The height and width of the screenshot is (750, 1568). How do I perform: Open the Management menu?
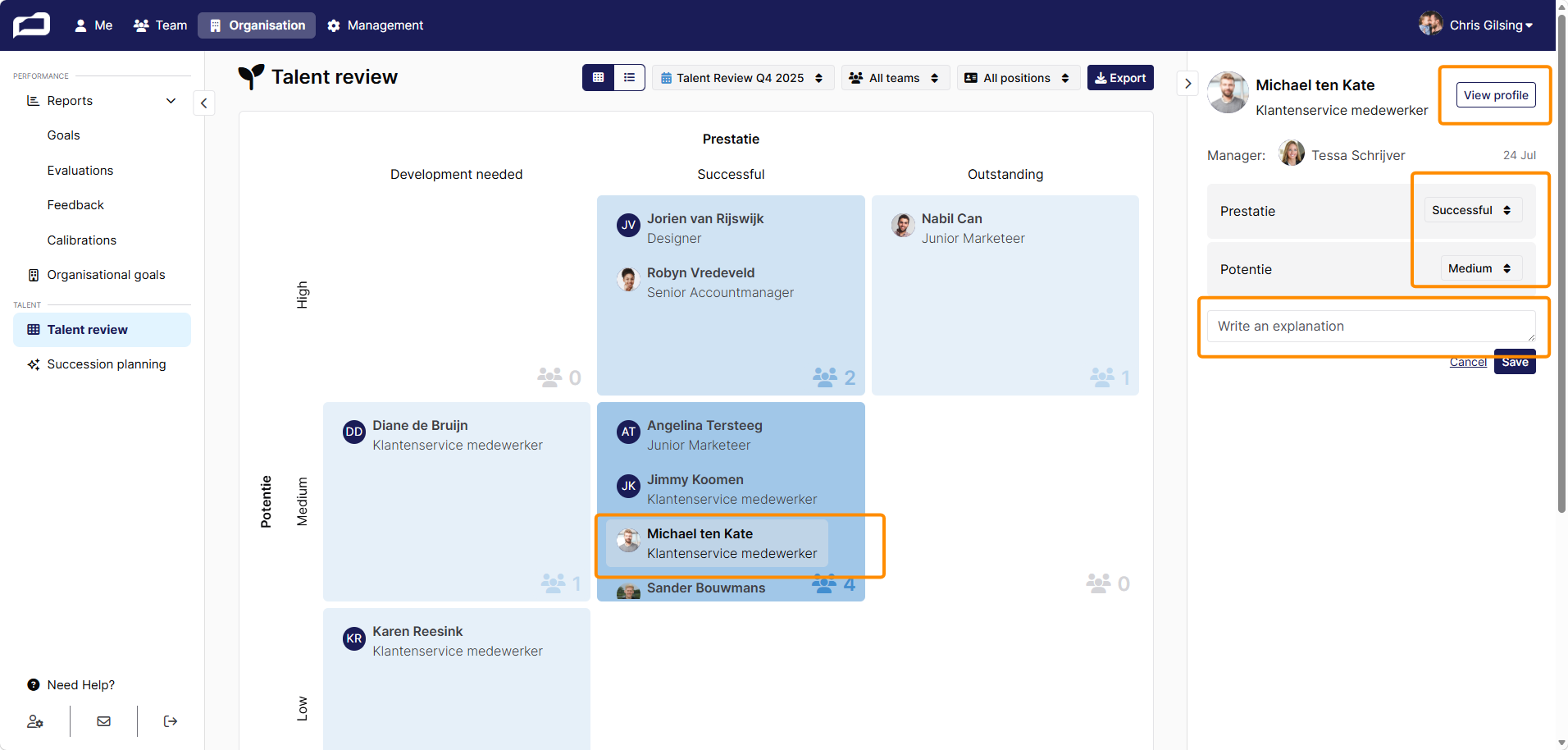click(x=376, y=25)
